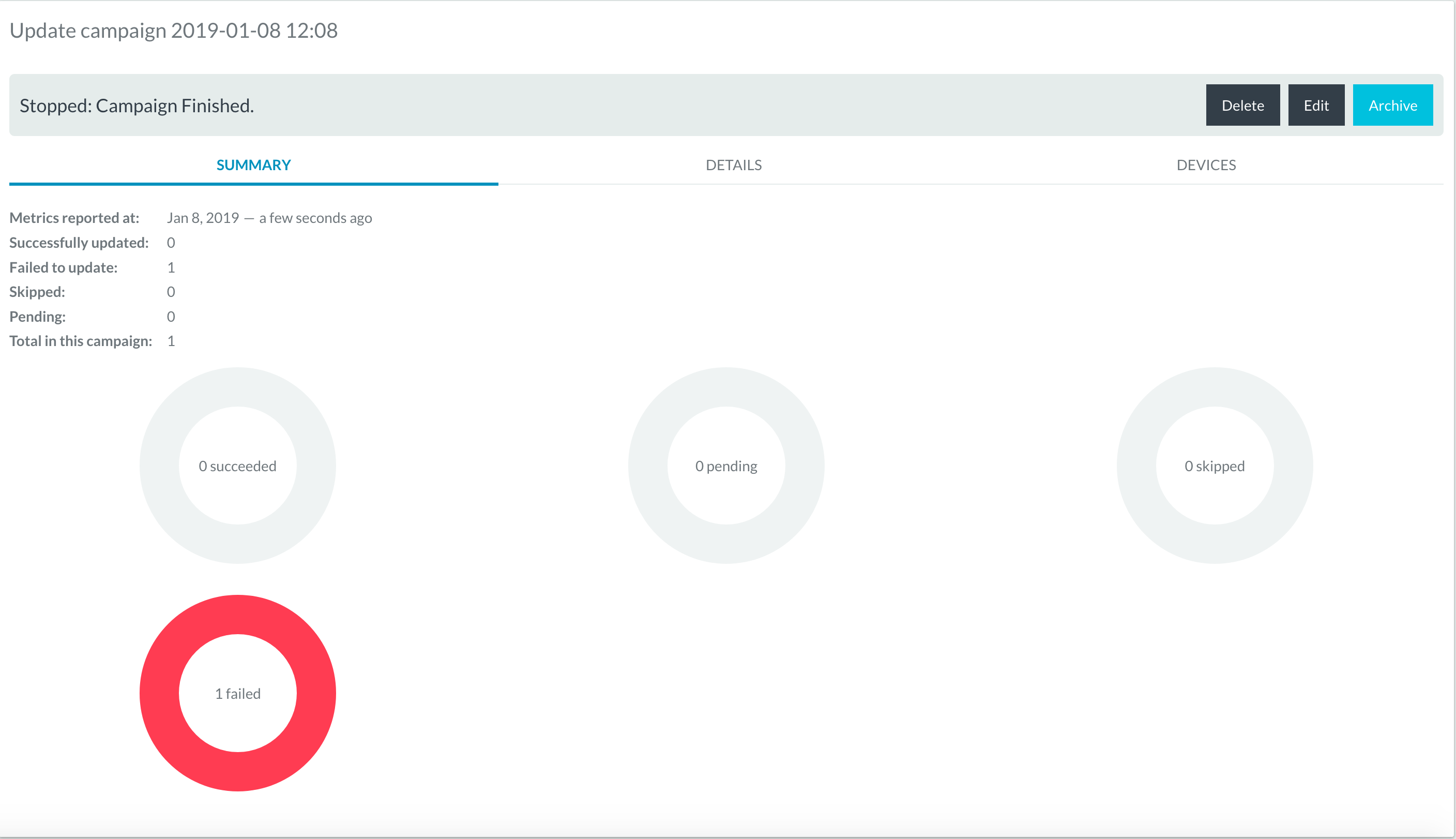Click the '1 failed' chart label
The height and width of the screenshot is (839, 1456).
[x=238, y=694]
